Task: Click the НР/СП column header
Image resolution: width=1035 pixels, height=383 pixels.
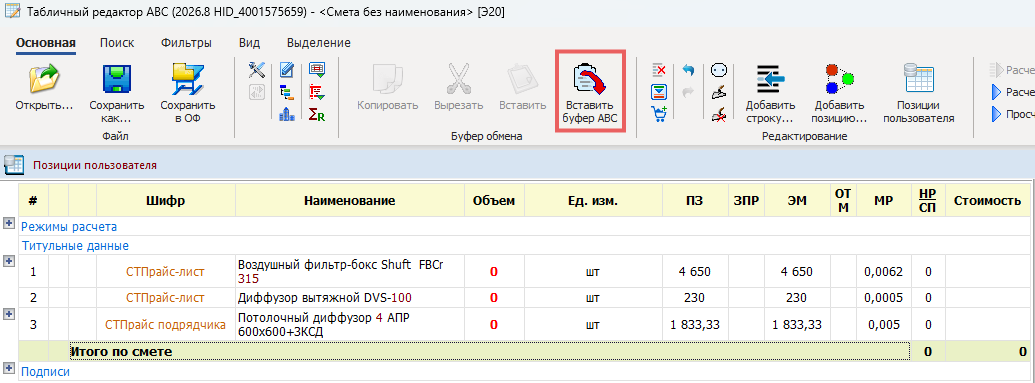Action: tap(927, 200)
